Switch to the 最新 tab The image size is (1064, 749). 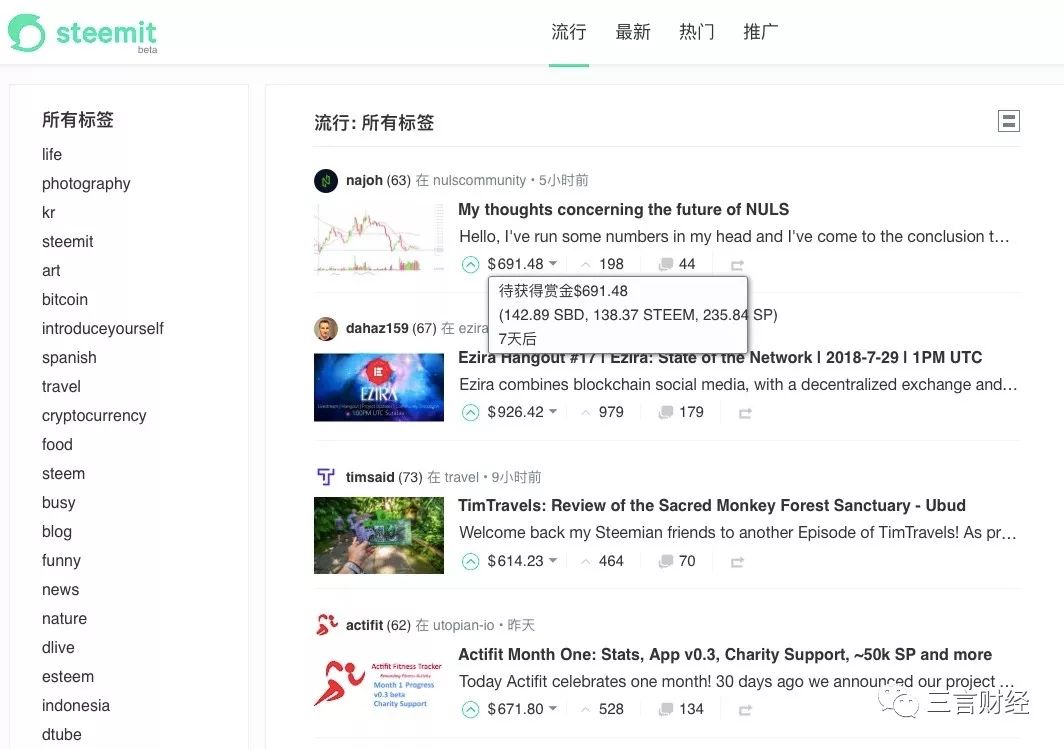tap(632, 32)
